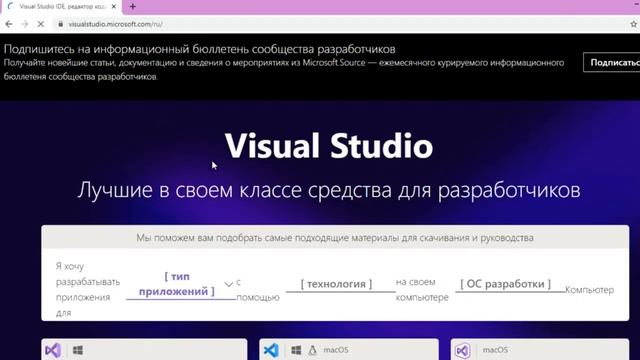640x360 pixels.
Task: Stop page loading with X button
Action: click(41, 24)
